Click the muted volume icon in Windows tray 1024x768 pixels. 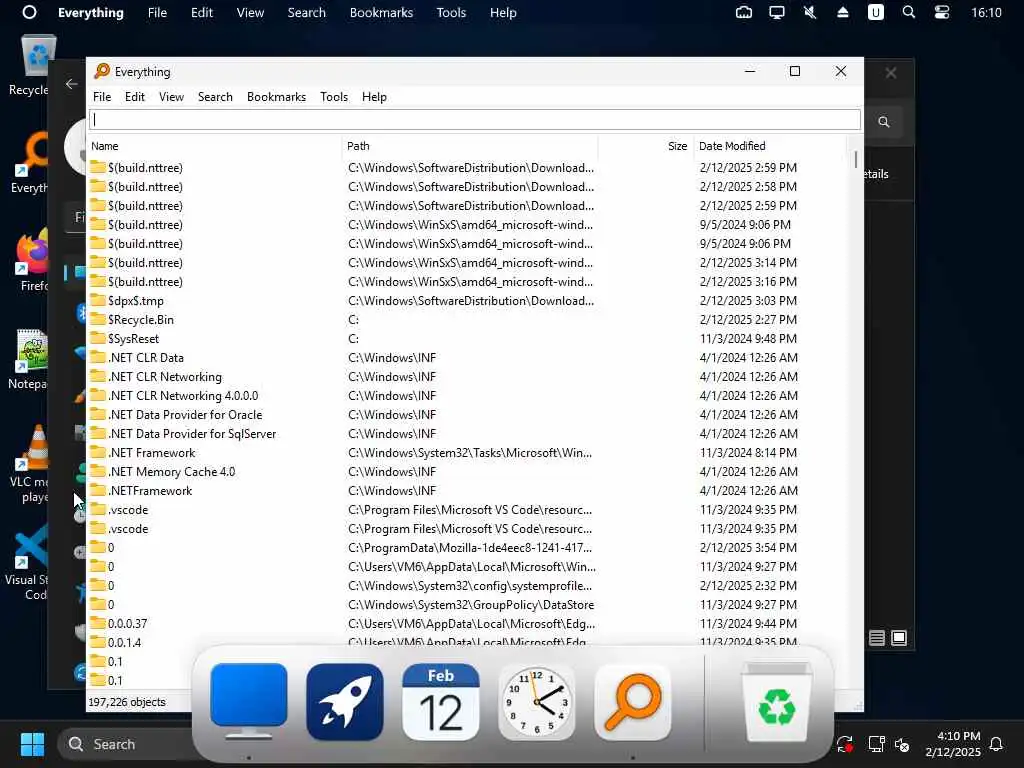902,744
